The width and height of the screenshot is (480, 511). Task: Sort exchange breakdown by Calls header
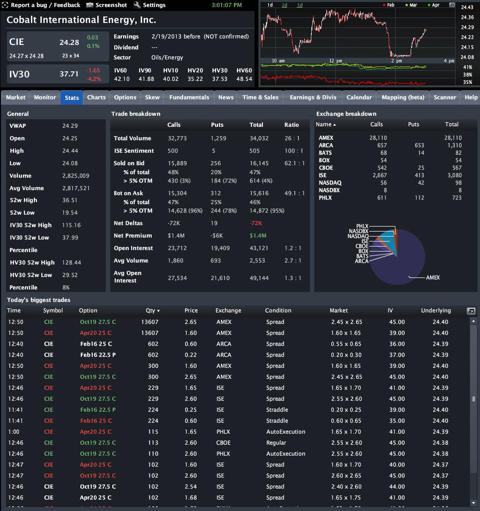[376, 124]
